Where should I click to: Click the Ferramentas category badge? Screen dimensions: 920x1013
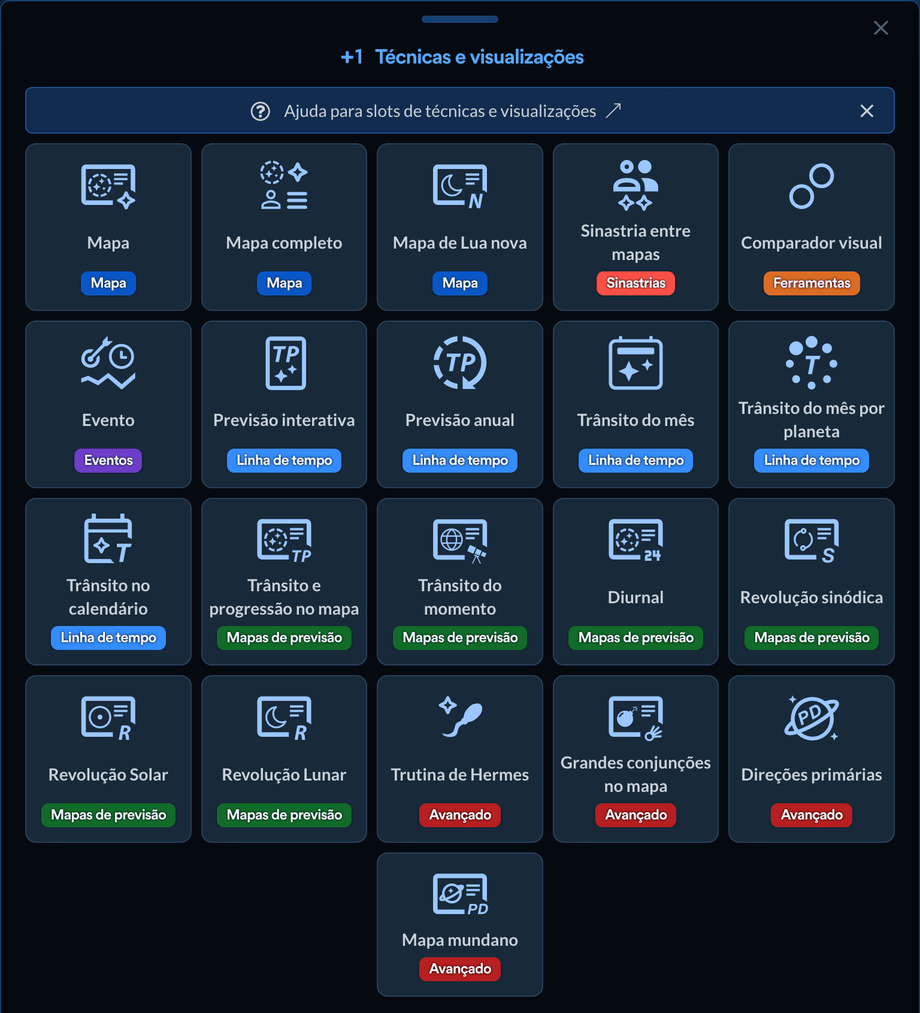pyautogui.click(x=811, y=283)
